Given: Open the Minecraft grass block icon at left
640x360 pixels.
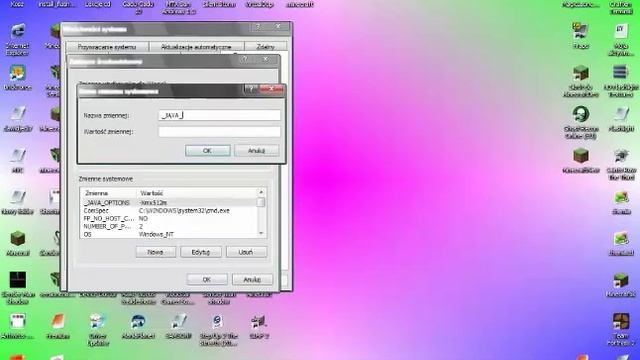Looking at the screenshot, I should point(18,239).
